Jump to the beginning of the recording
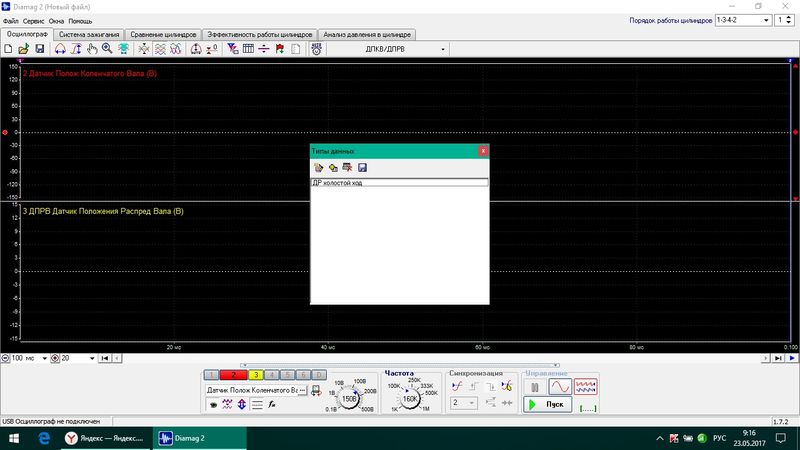The image size is (800, 450). click(105, 358)
